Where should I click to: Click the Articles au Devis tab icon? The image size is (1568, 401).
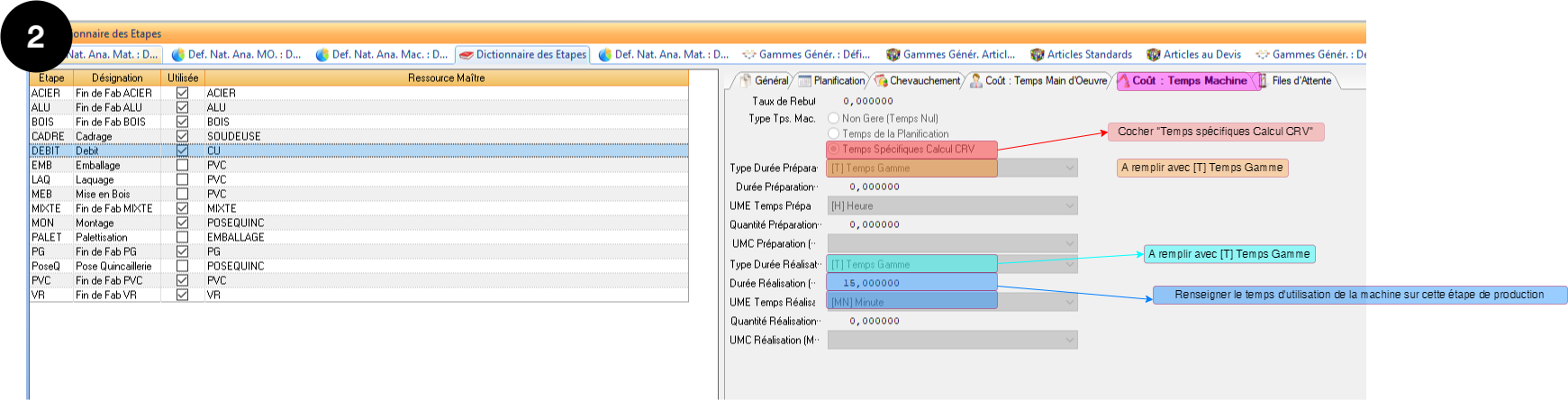tap(1153, 55)
